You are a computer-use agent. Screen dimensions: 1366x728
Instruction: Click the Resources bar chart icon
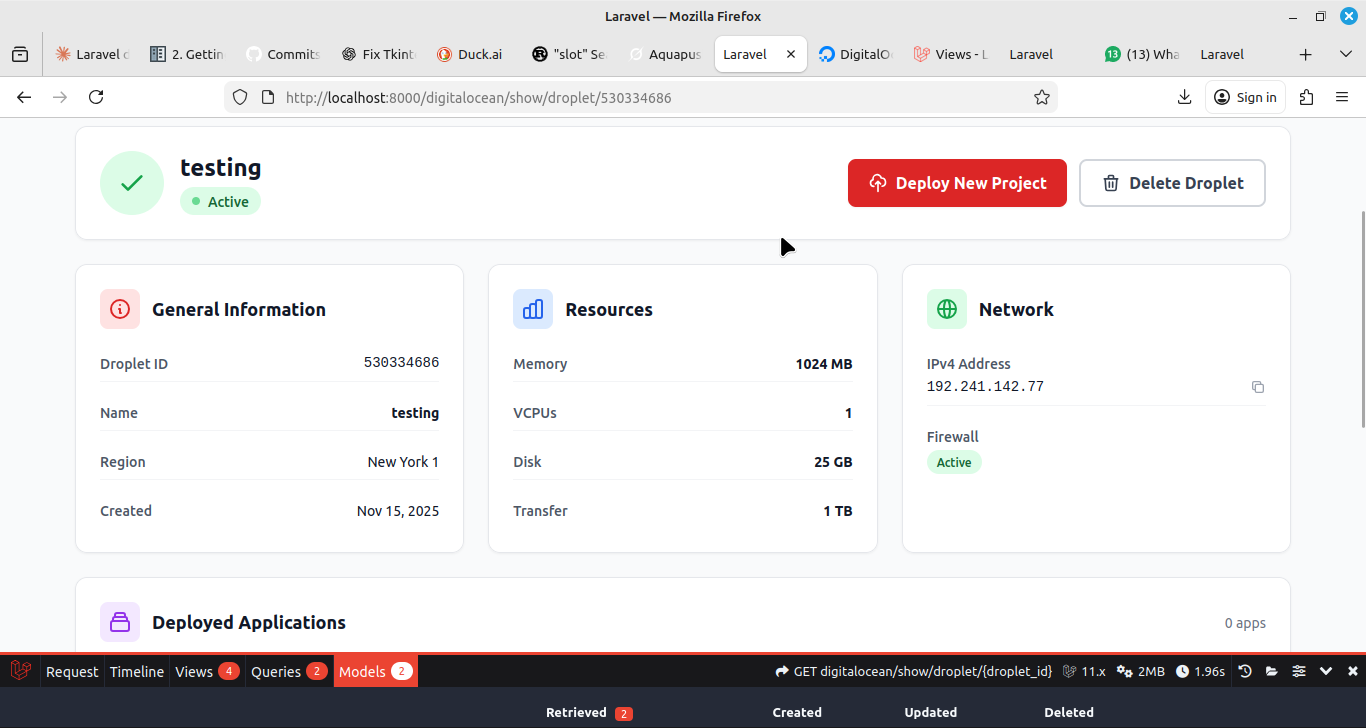(x=533, y=309)
